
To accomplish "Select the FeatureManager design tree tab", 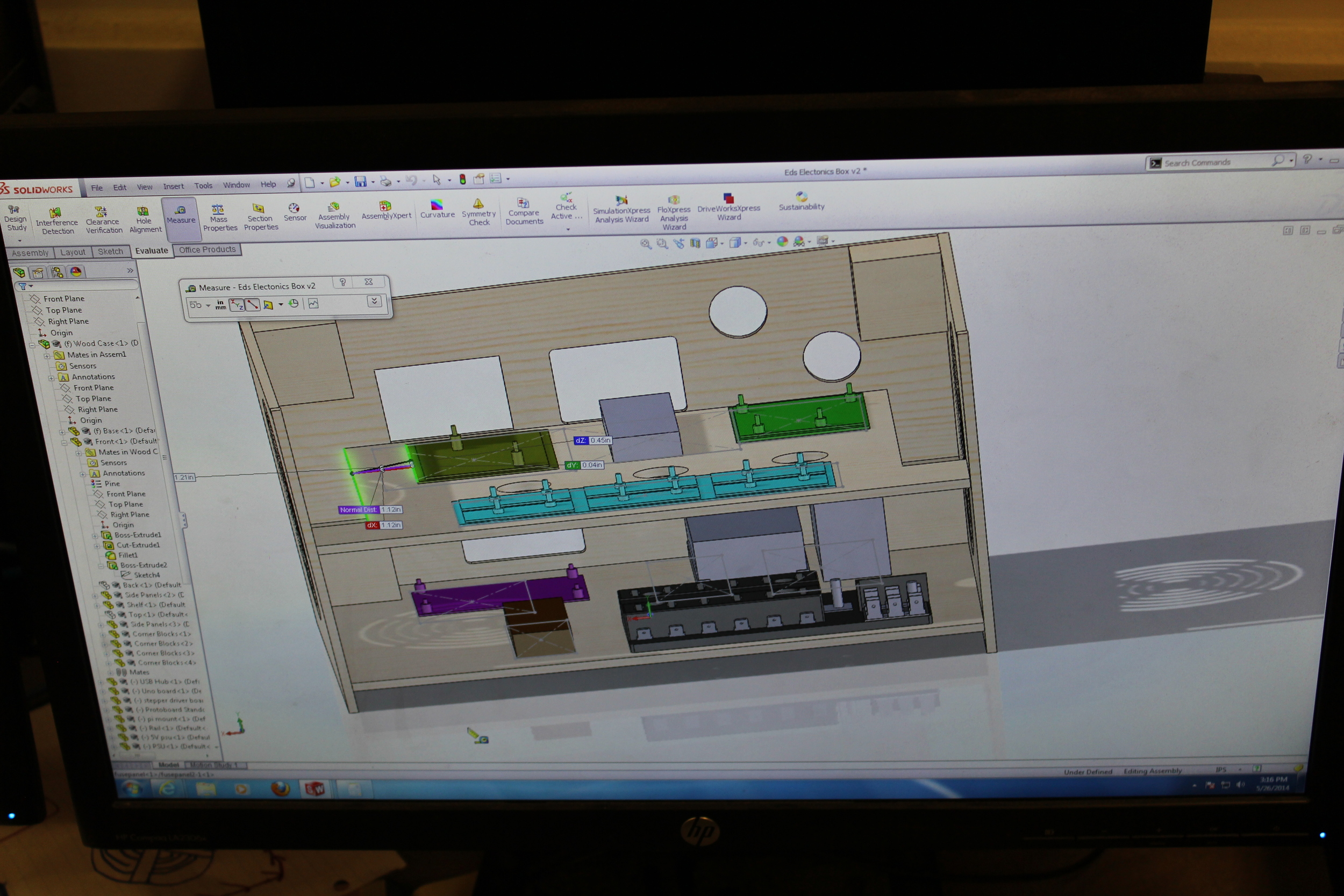I will (19, 273).
